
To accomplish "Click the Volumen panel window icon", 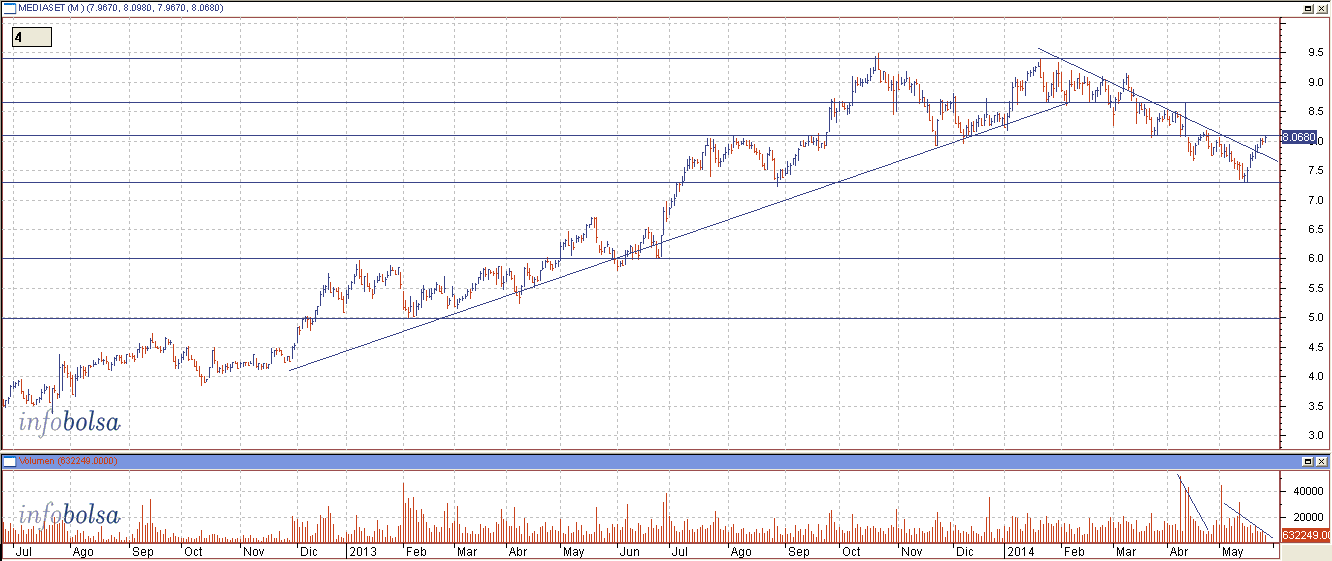I will click(x=8, y=461).
